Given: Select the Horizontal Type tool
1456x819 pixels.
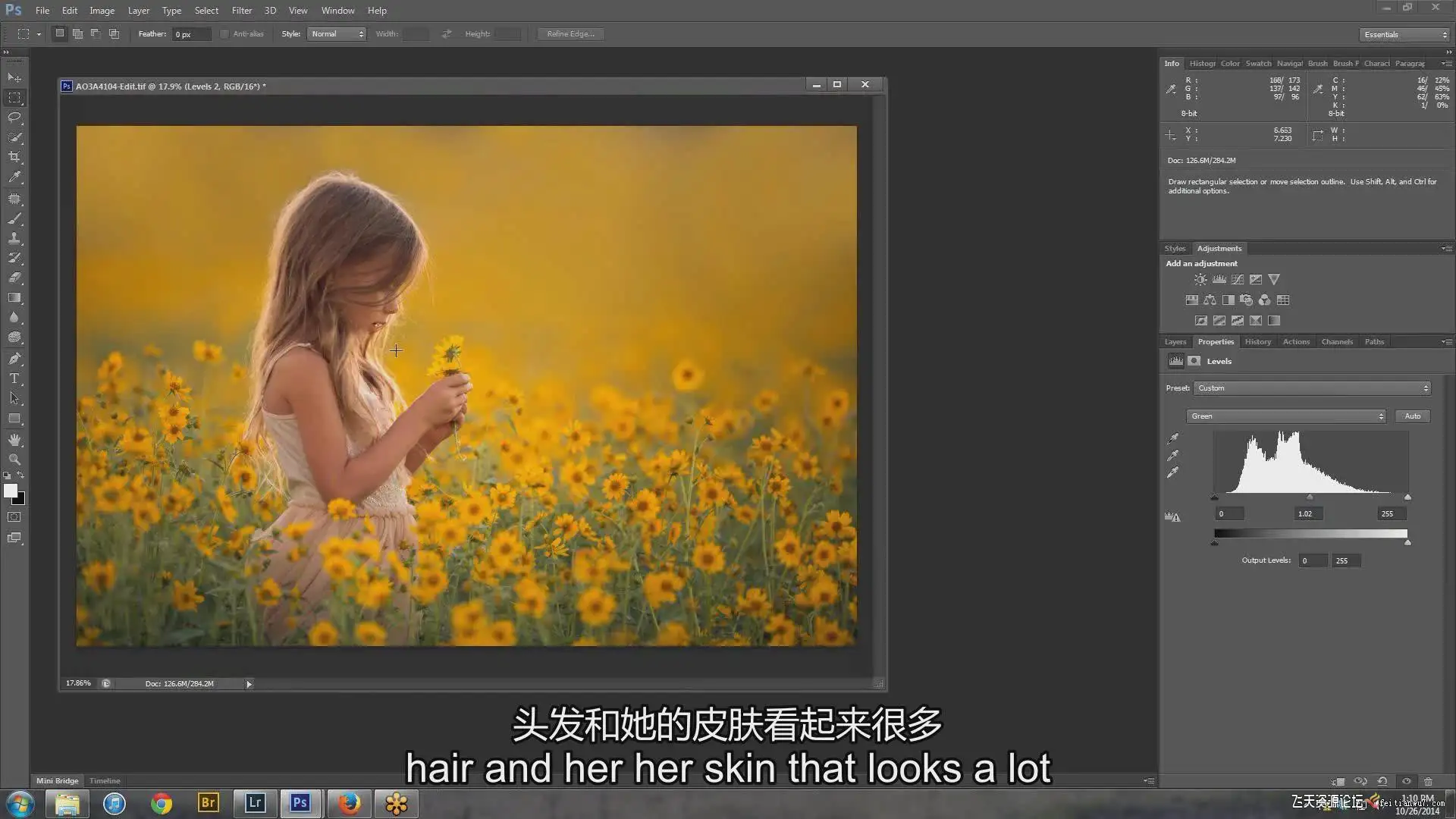Looking at the screenshot, I should point(14,378).
